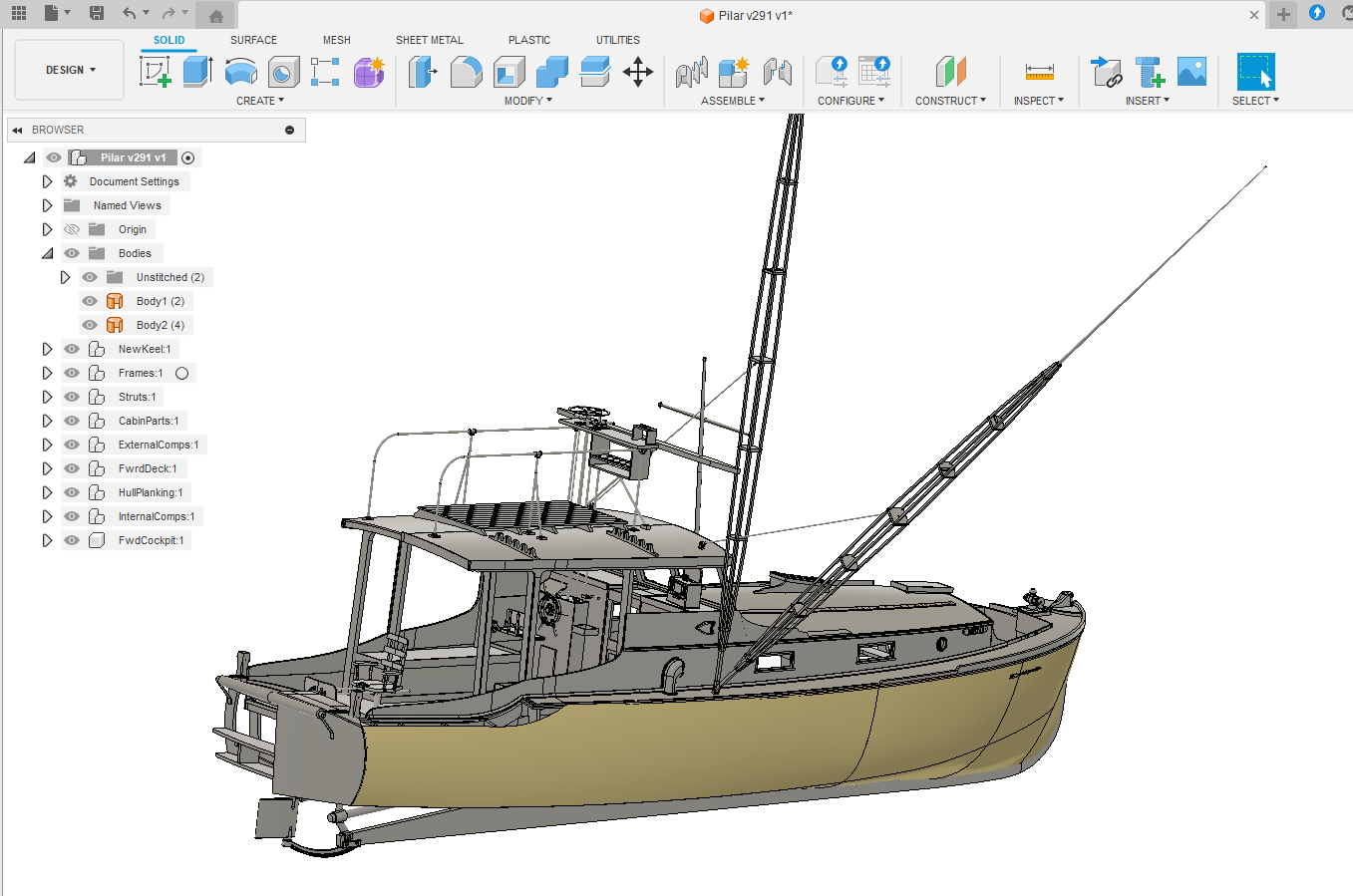This screenshot has width=1353, height=896.
Task: Click the purple Create Form icon
Action: tap(369, 72)
